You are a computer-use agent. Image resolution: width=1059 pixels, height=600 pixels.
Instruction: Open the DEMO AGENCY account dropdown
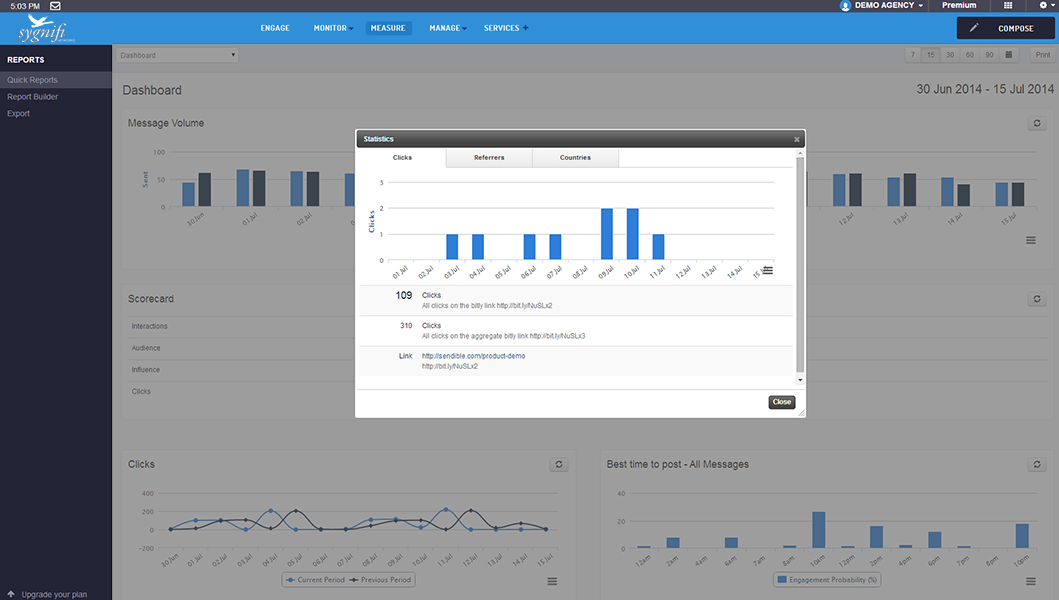pos(882,6)
